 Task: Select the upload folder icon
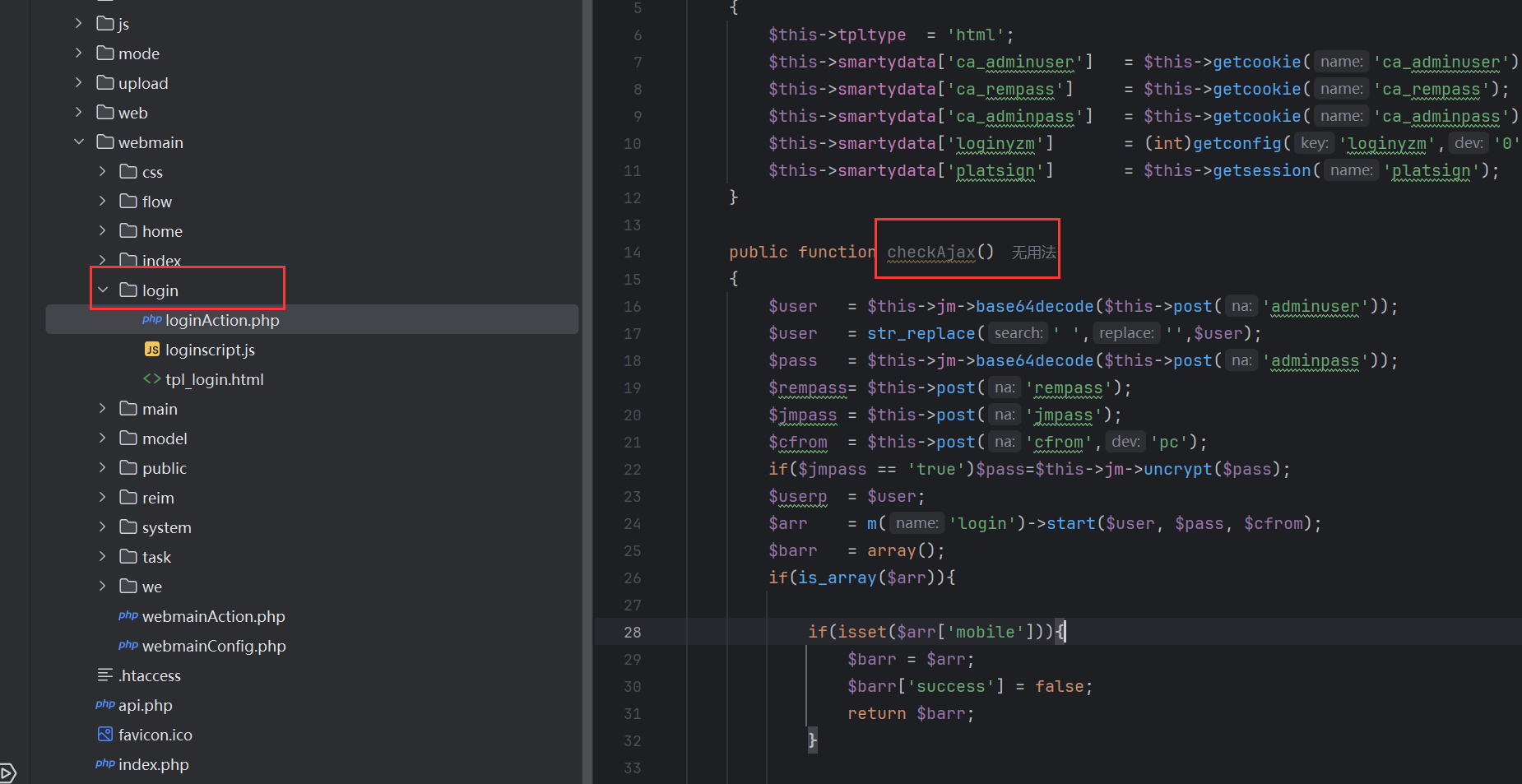coord(104,82)
